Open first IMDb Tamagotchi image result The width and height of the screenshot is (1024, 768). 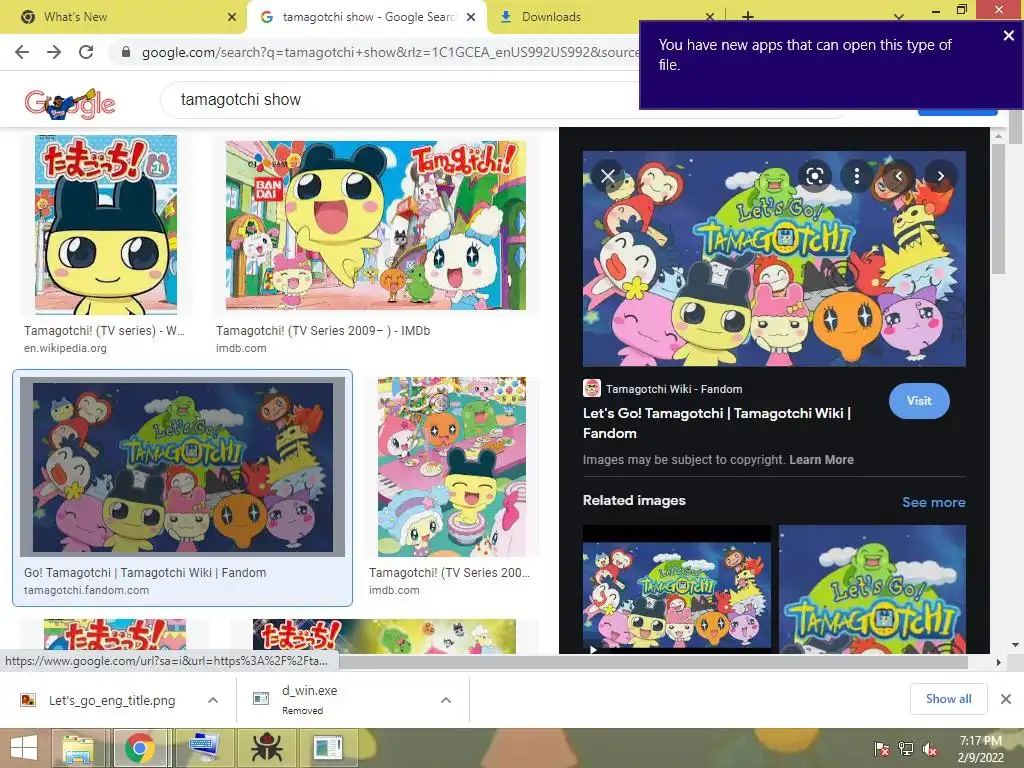coord(376,225)
